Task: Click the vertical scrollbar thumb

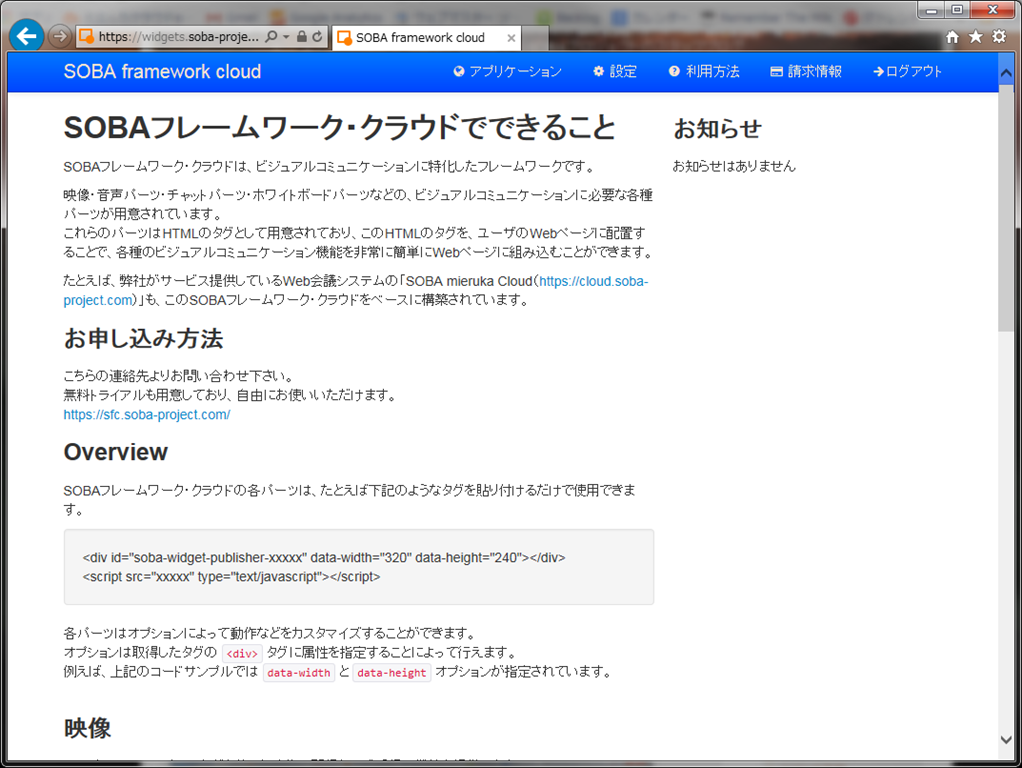Action: click(1006, 207)
